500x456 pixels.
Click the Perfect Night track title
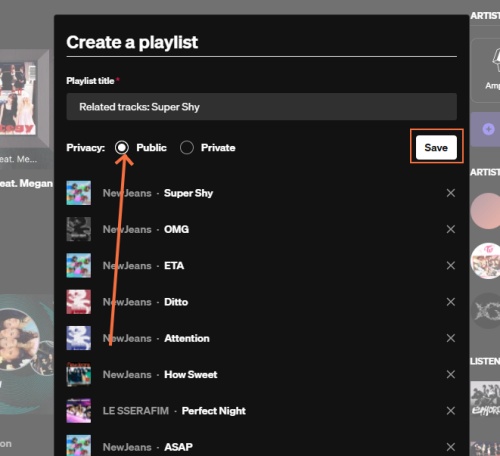[214, 411]
